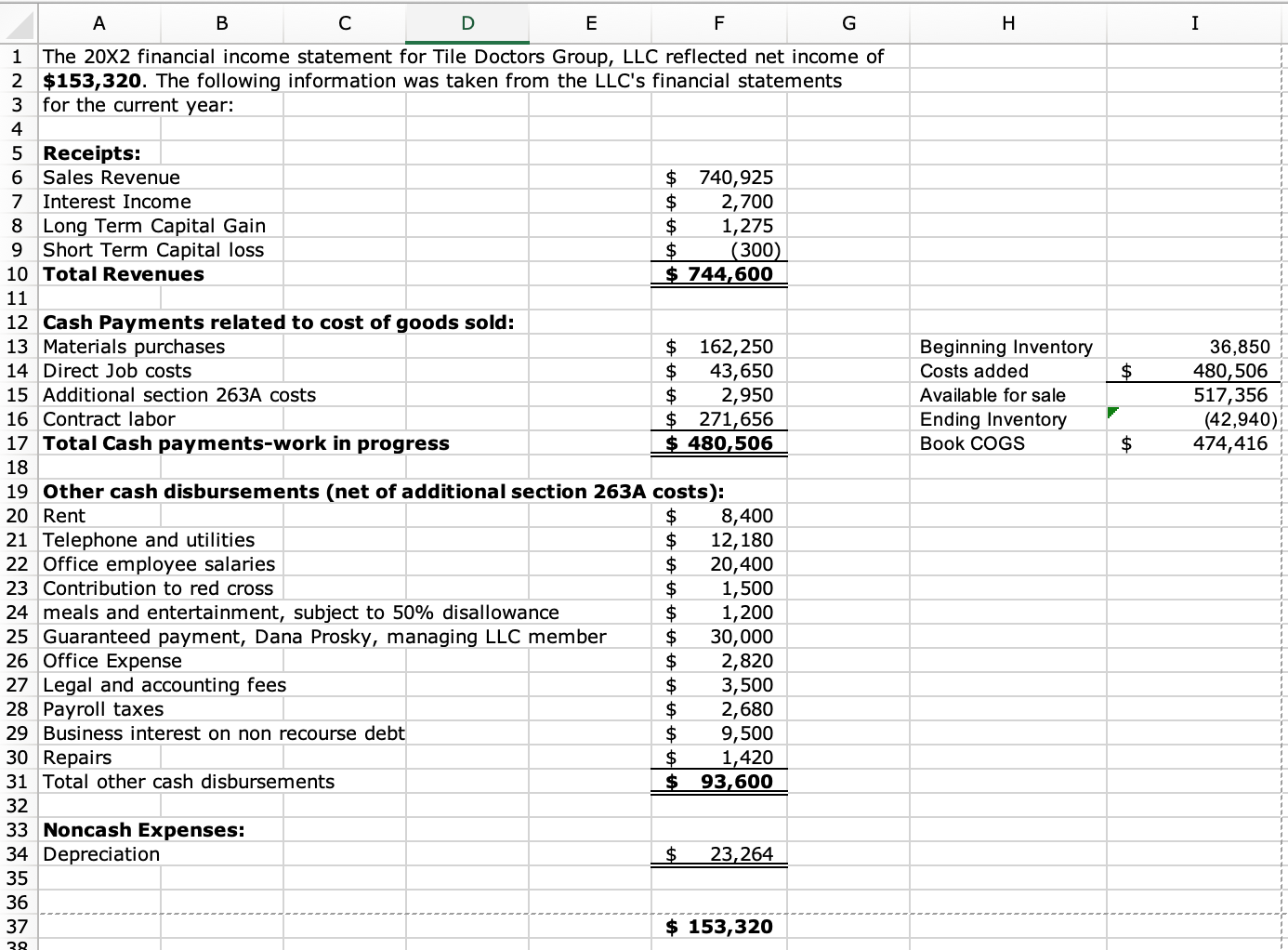Click the select-all corner triangle
The height and width of the screenshot is (950, 1288).
(x=19, y=23)
